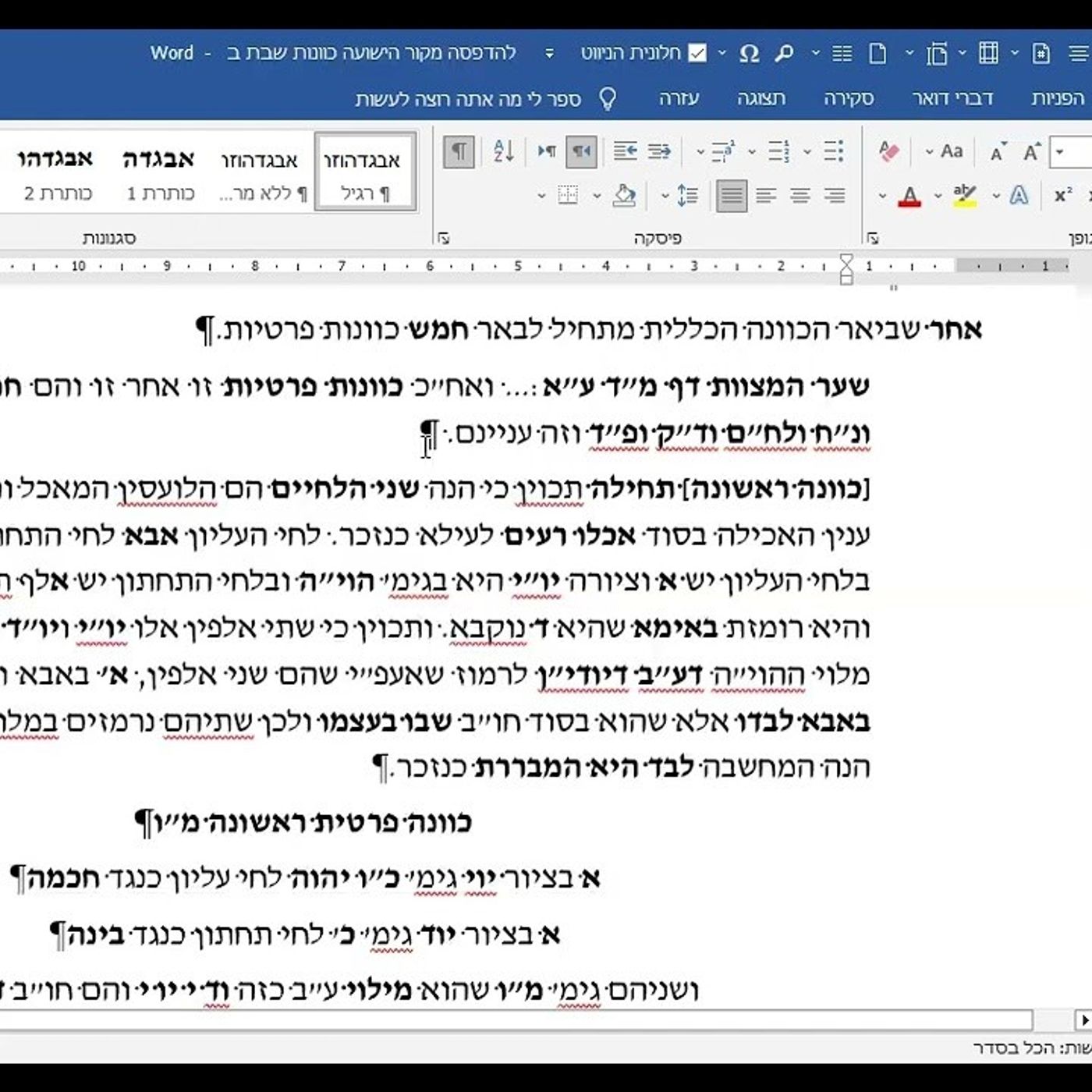This screenshot has width=1092, height=1092.
Task: Click the Columns icon in Quick Access toolbar
Action: (x=842, y=53)
